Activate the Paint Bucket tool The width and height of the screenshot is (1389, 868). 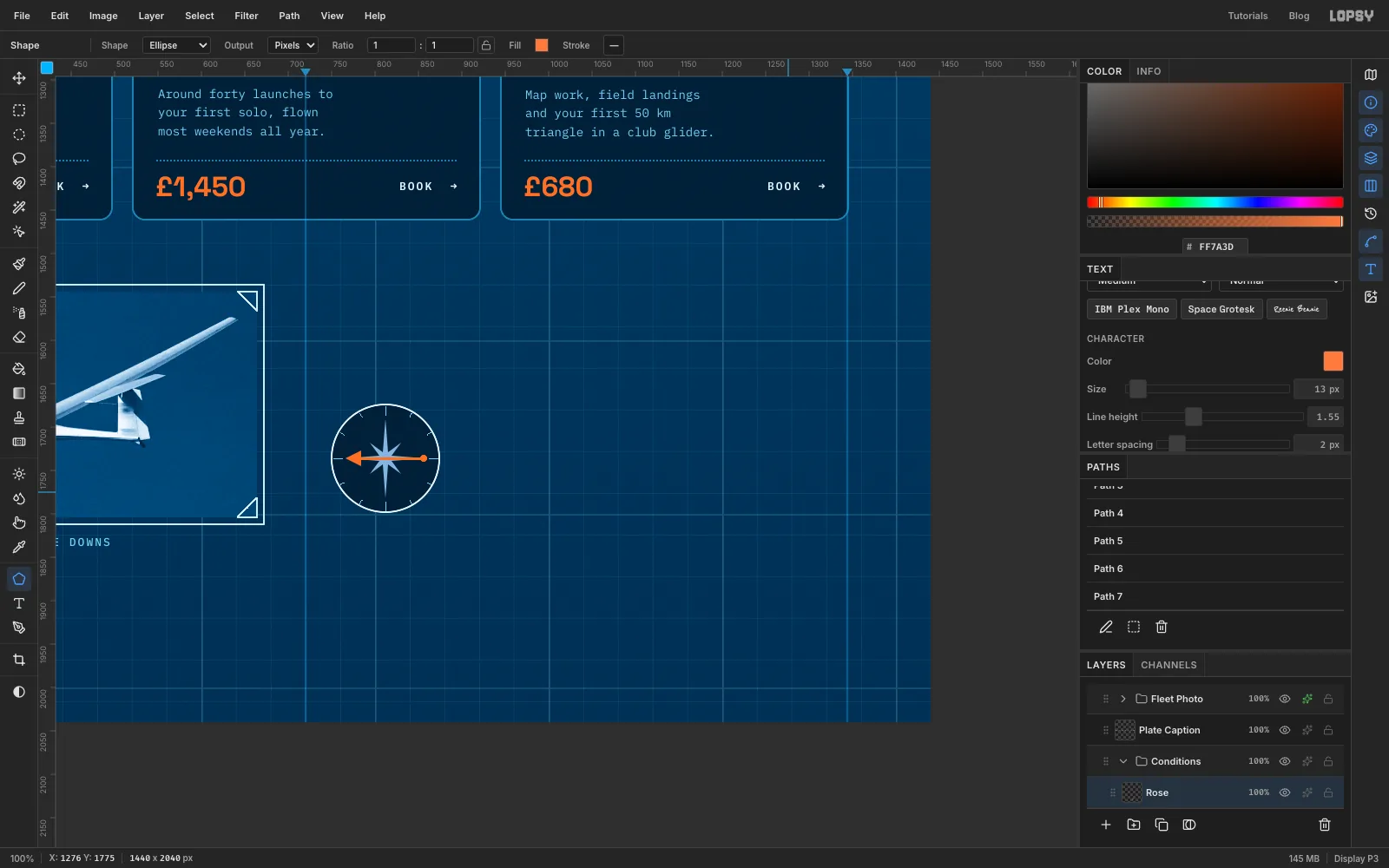coord(19,369)
